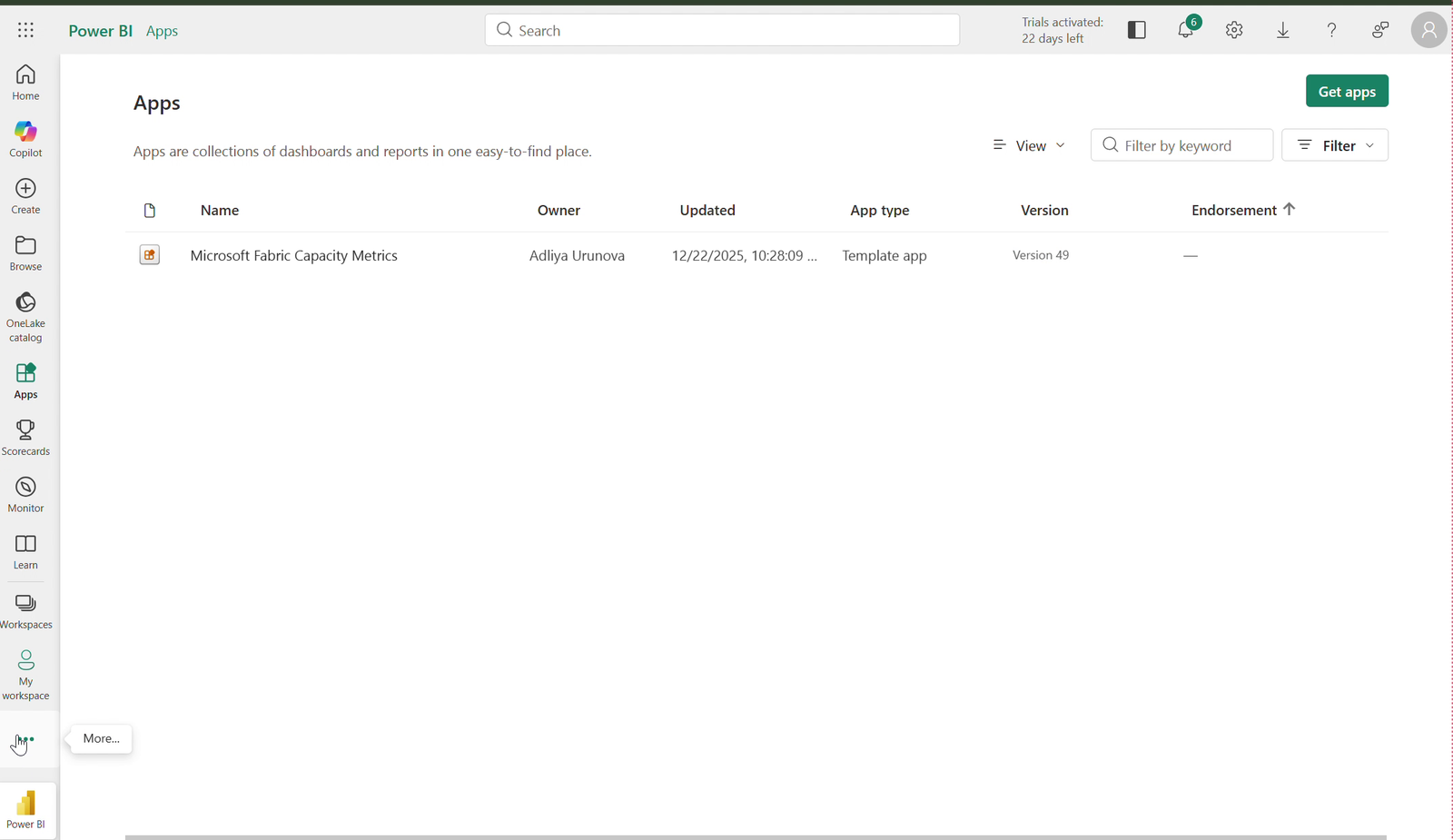
Task: Click the 12/22/2025 updated date cell
Action: 745,255
